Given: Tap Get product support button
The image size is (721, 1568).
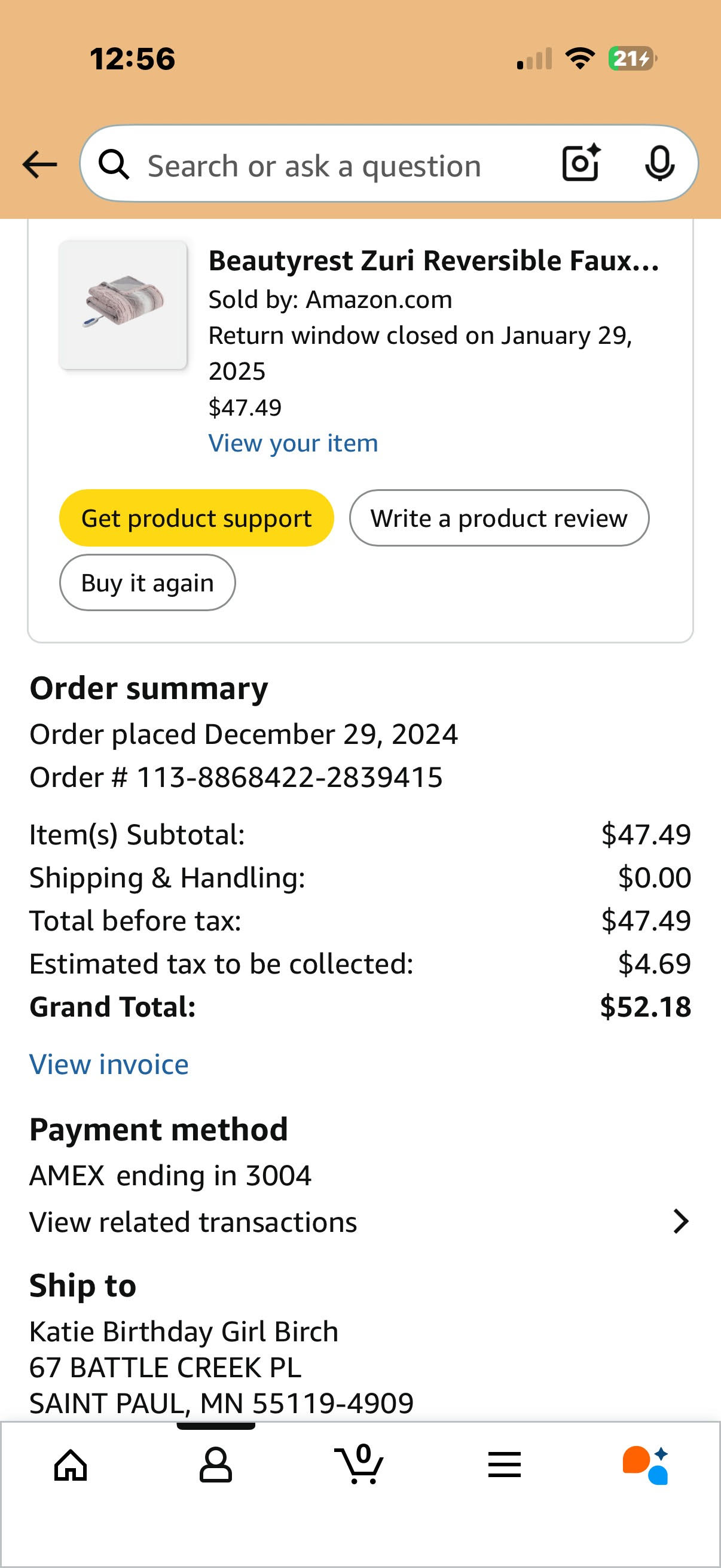Looking at the screenshot, I should (197, 518).
